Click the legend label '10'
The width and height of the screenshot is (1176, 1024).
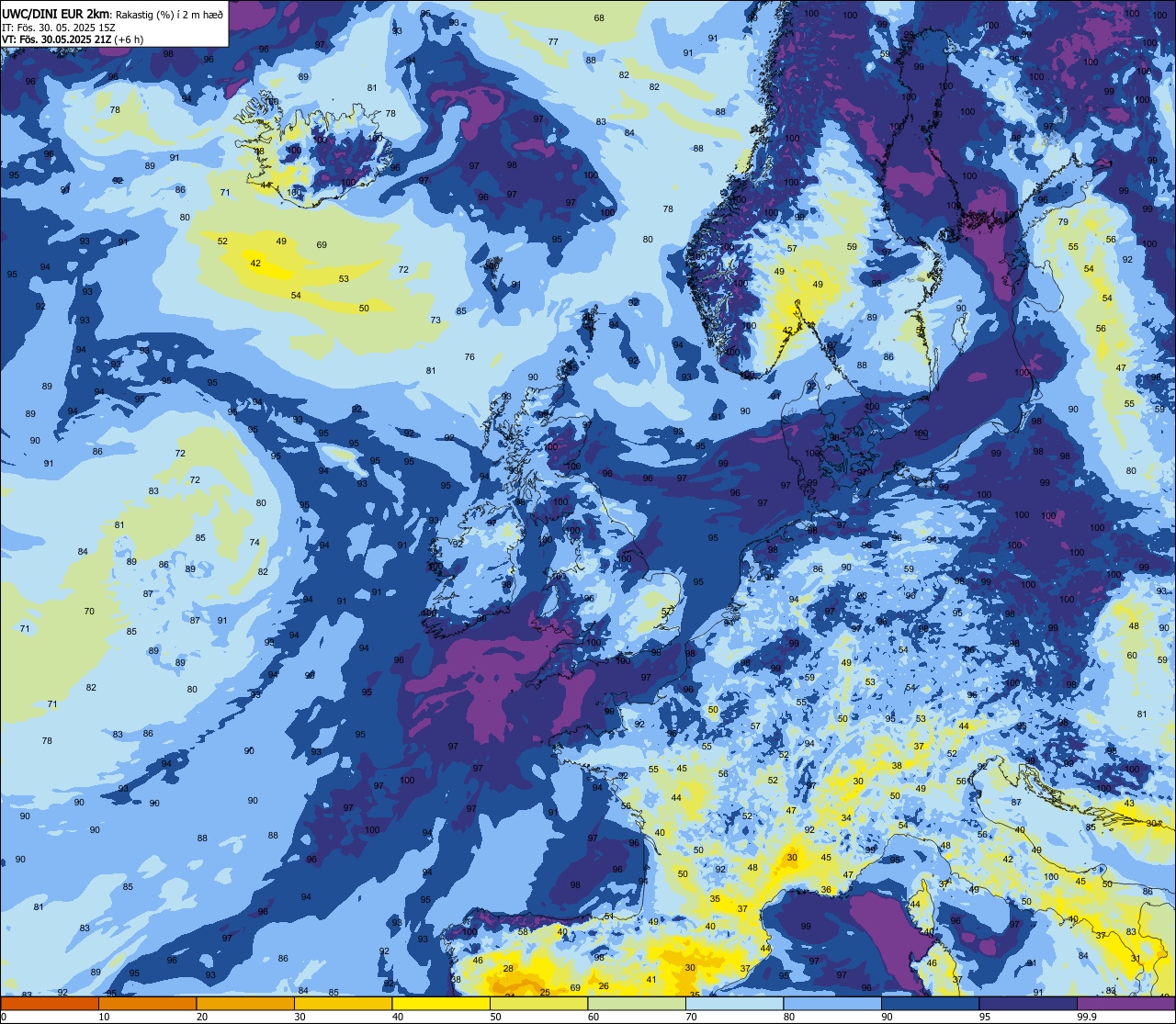point(104,1017)
